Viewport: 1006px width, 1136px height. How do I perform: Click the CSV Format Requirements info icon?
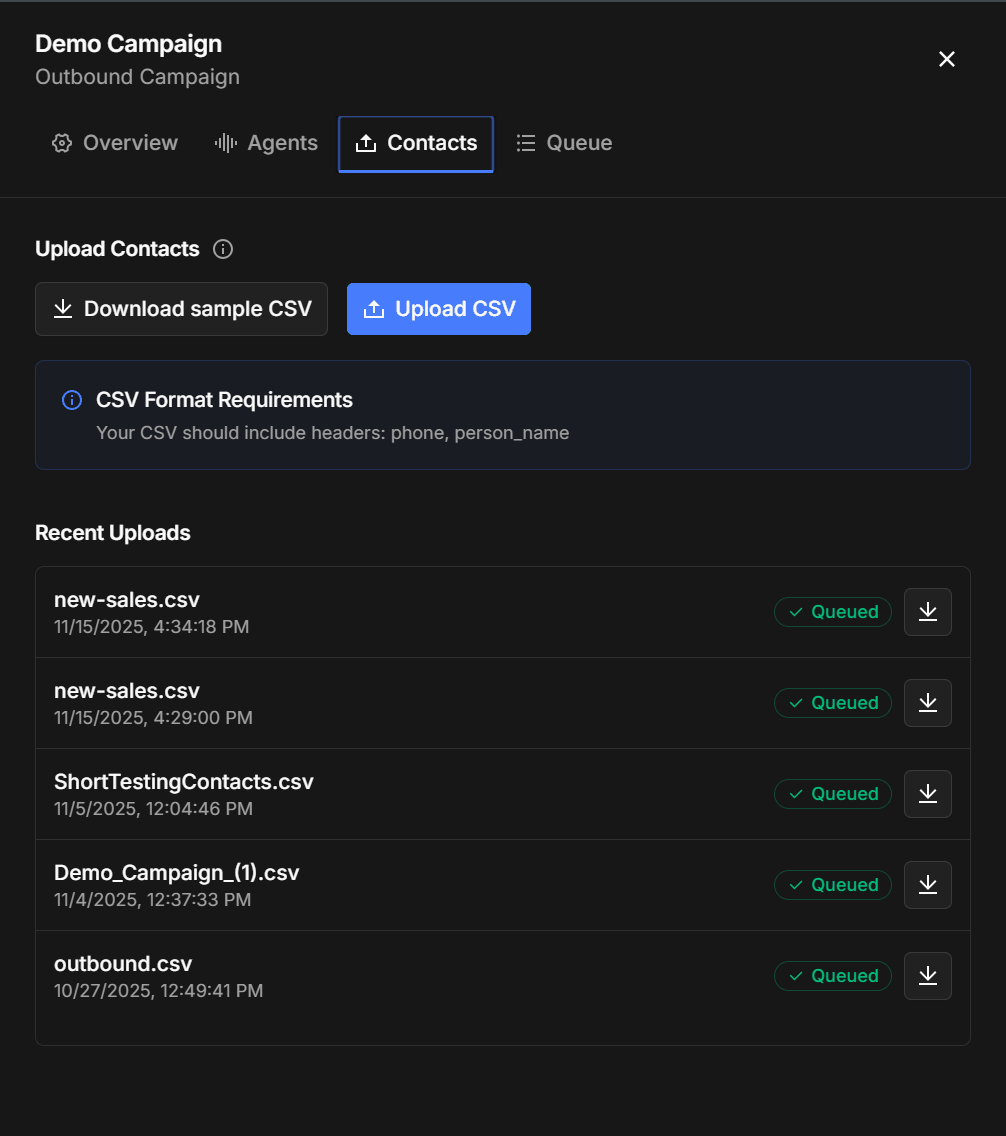coord(72,400)
